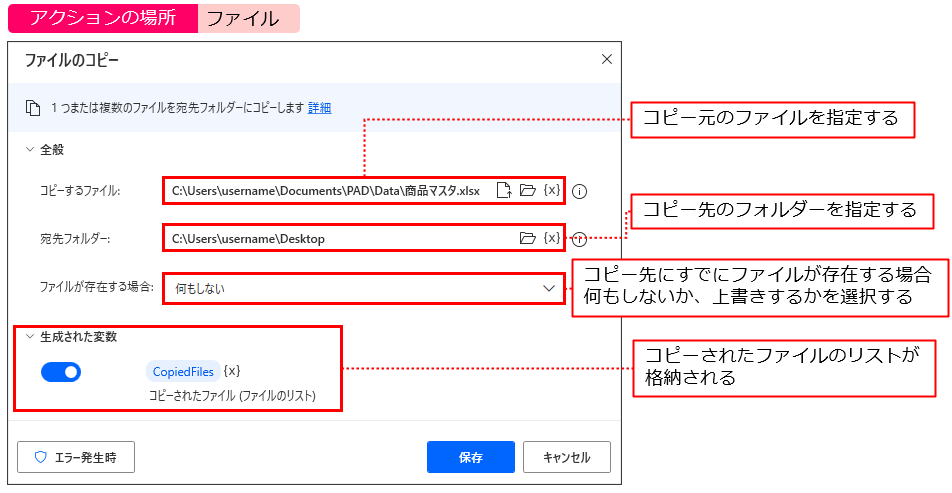This screenshot has height=493, width=952.
Task: Click the {x} variable icon in 宛先フォルダー field
Action: pos(551,238)
